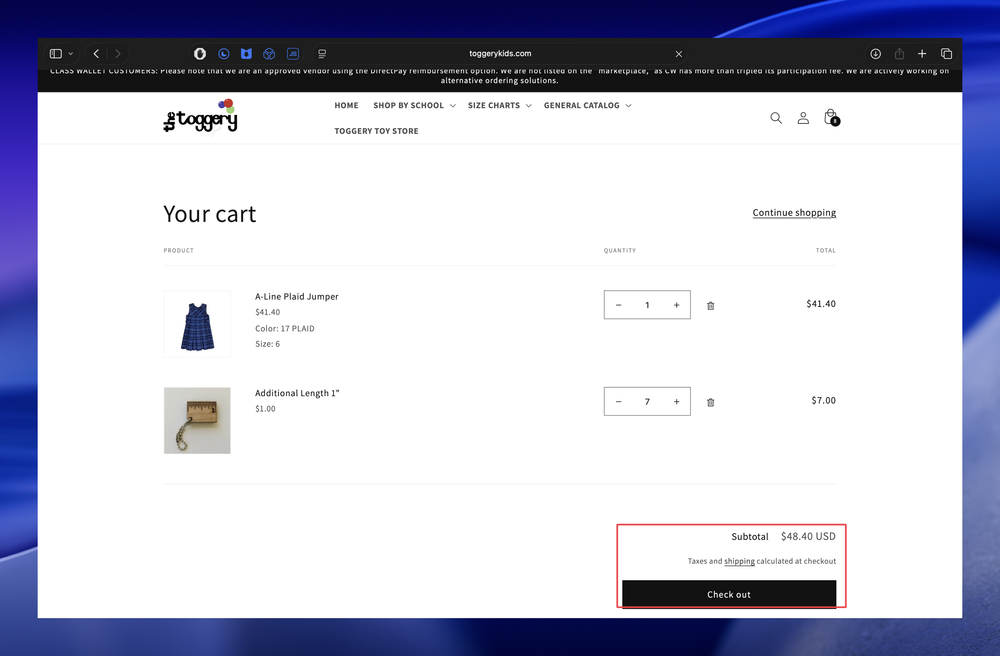This screenshot has width=1000, height=656.
Task: Expand SHOP BY SCHOOL menu
Action: pos(415,105)
